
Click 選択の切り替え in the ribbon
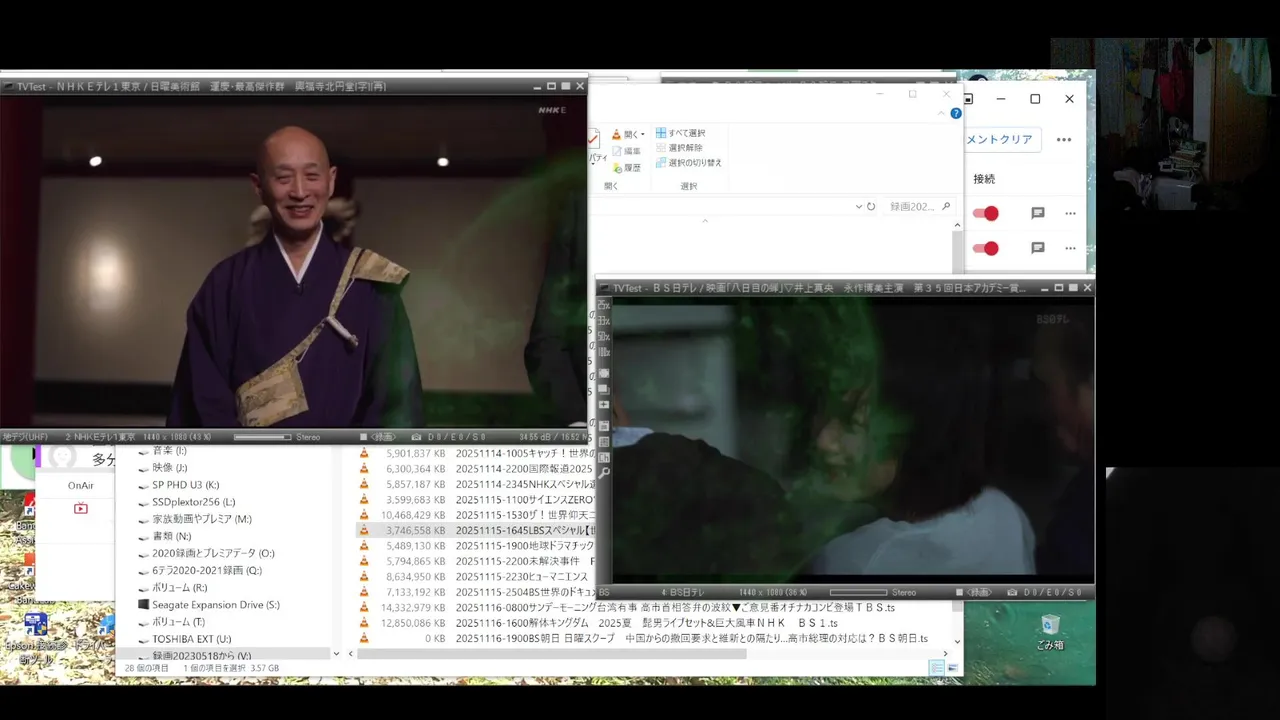point(688,163)
